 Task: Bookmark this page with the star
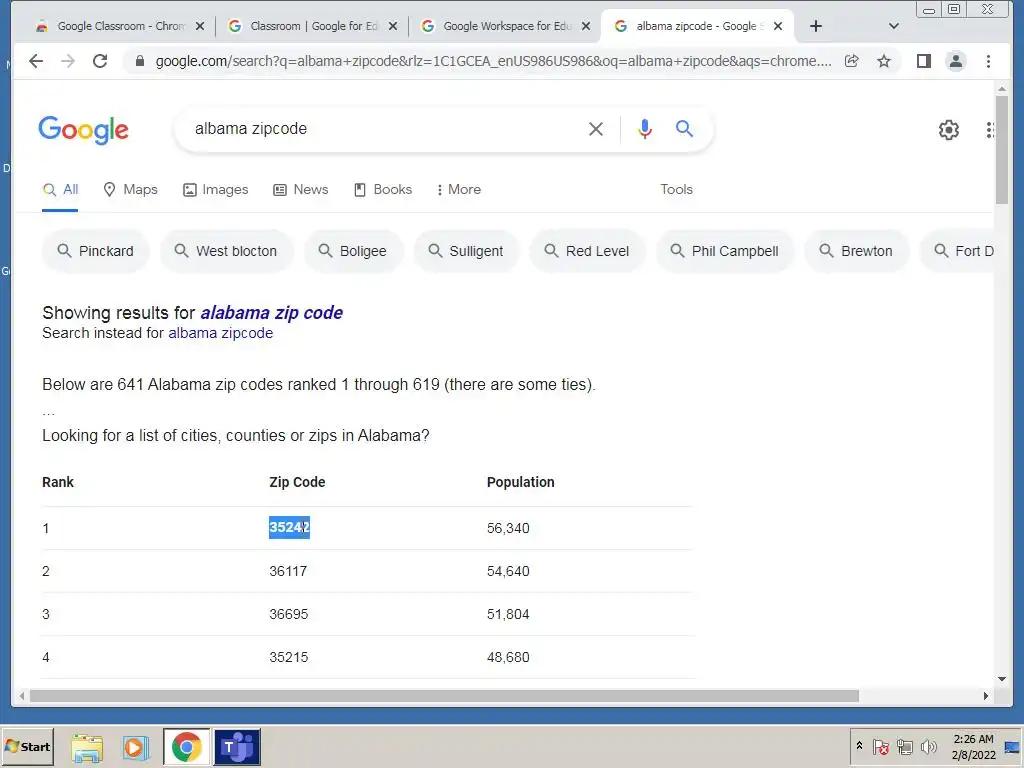pos(884,61)
